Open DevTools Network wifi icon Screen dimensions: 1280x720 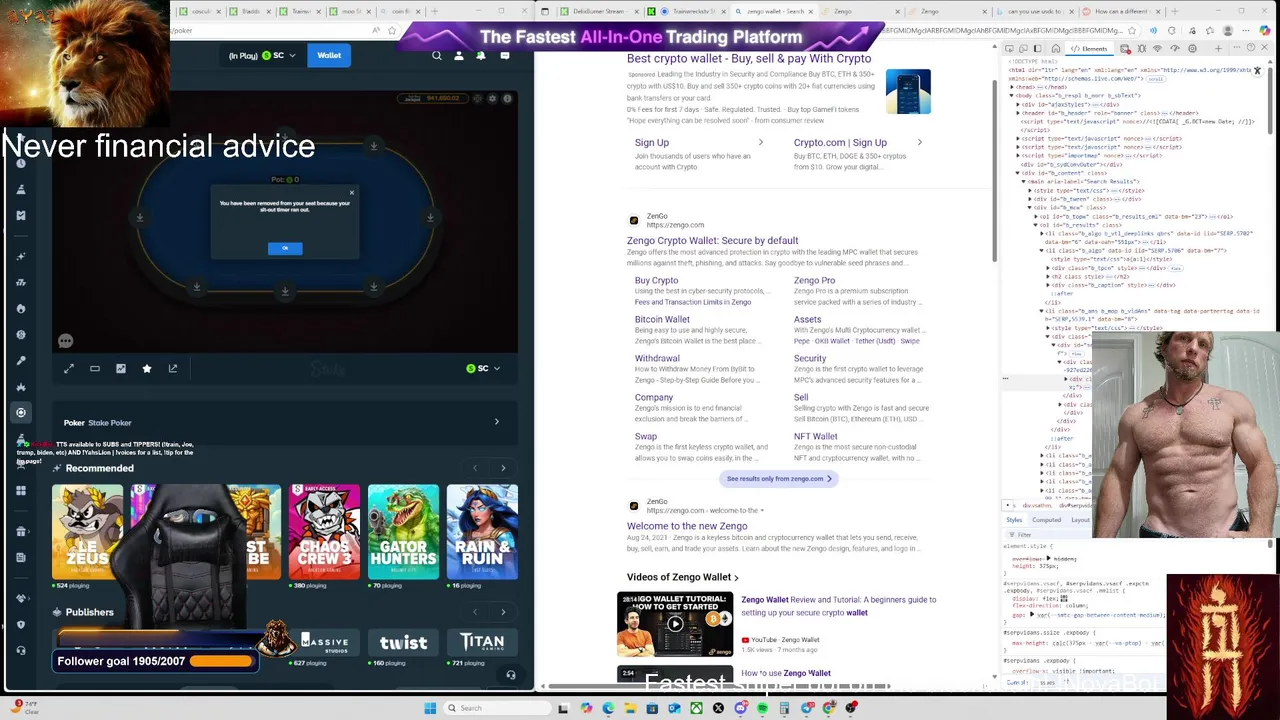tap(1158, 49)
